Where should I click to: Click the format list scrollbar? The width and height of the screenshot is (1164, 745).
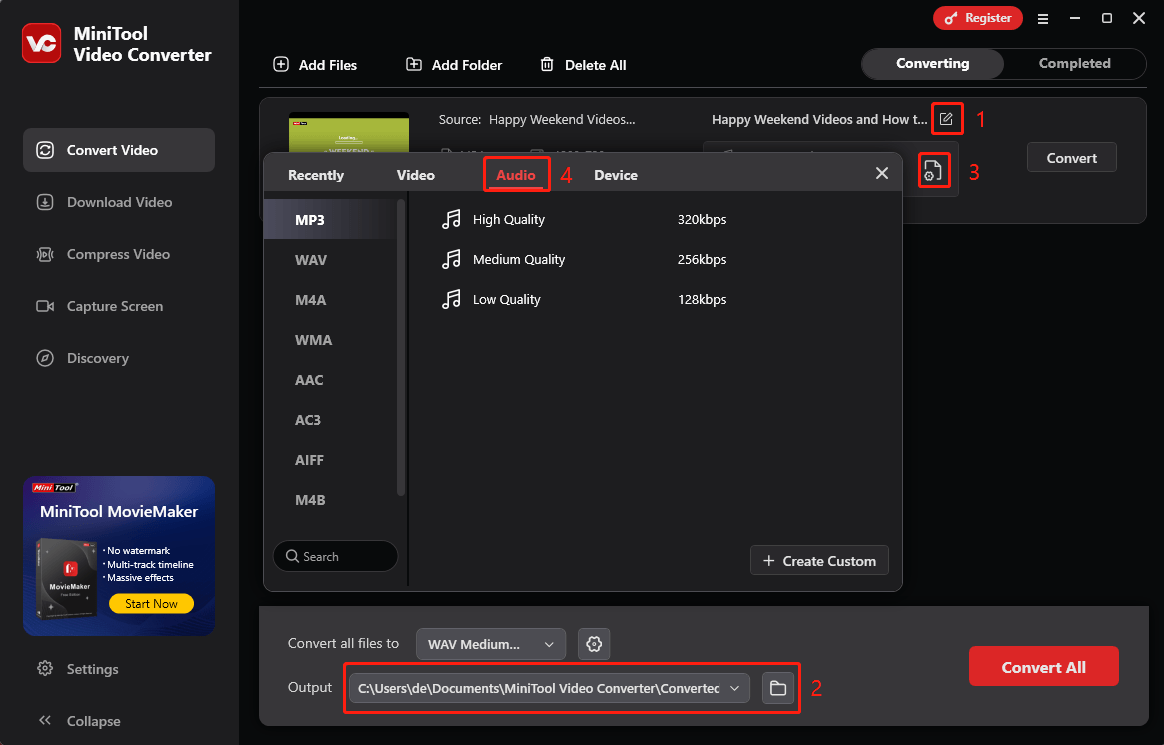[402, 347]
